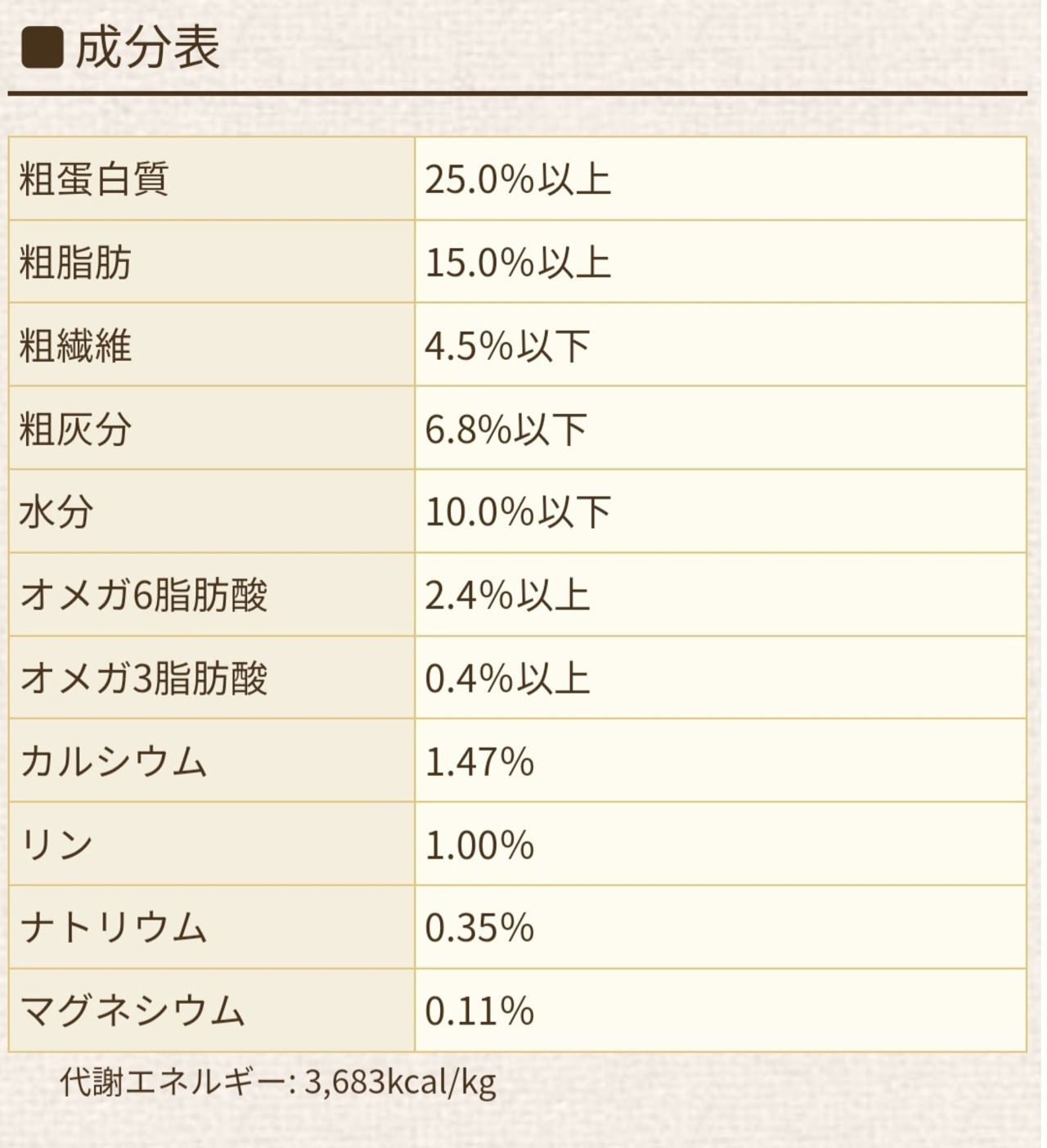Click the 10.0%以下 value
The width and height of the screenshot is (1047, 1148).
tap(518, 513)
